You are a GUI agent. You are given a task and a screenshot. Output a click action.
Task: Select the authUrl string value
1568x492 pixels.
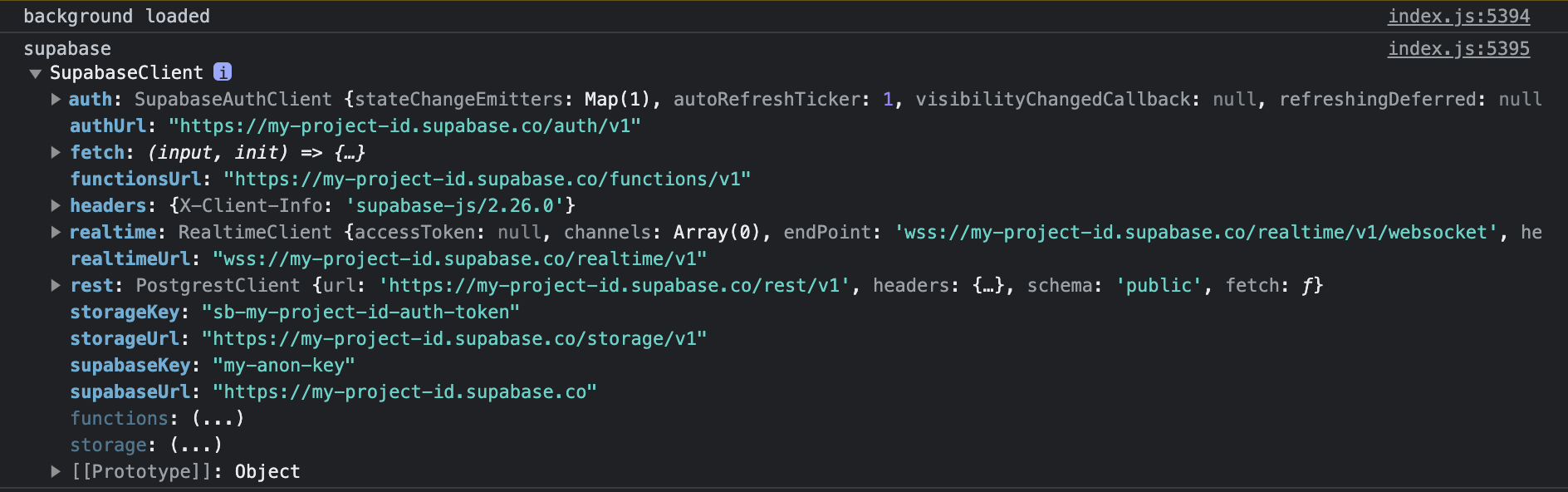(x=404, y=126)
